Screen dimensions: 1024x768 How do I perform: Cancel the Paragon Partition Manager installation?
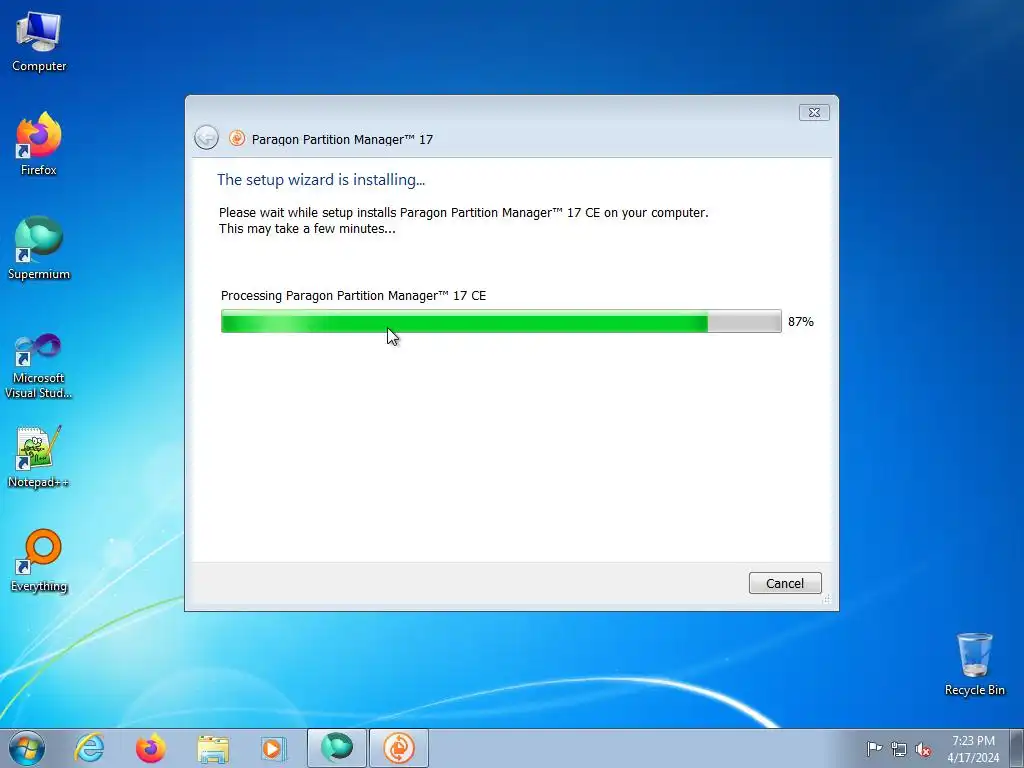pos(784,583)
